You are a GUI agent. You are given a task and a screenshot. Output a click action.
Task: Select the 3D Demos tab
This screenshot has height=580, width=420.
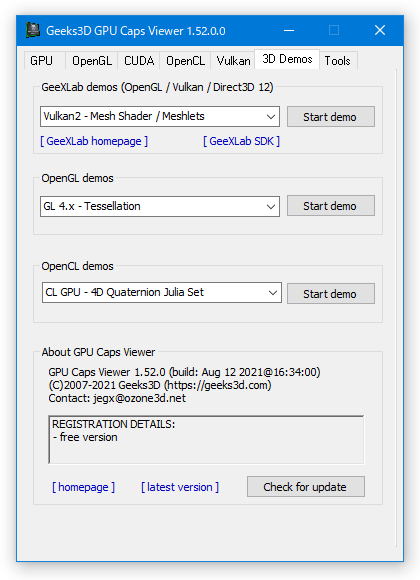287,59
